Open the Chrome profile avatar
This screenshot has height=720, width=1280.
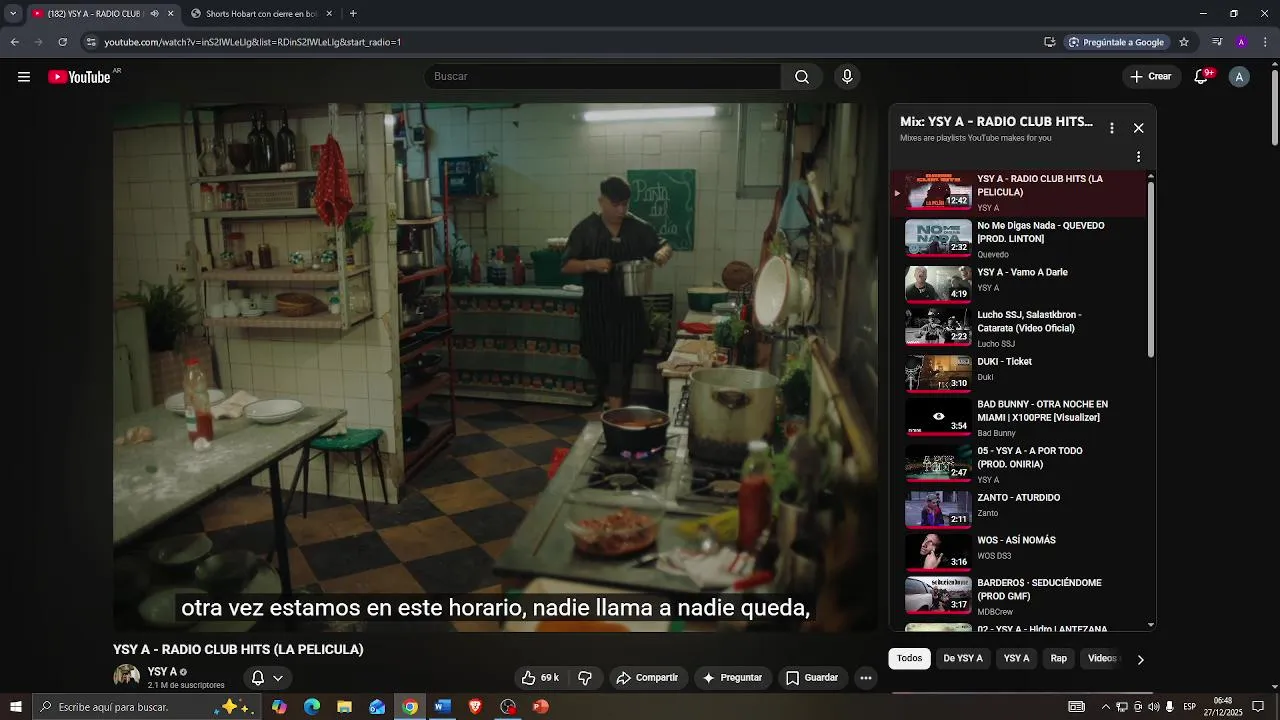click(x=1241, y=42)
